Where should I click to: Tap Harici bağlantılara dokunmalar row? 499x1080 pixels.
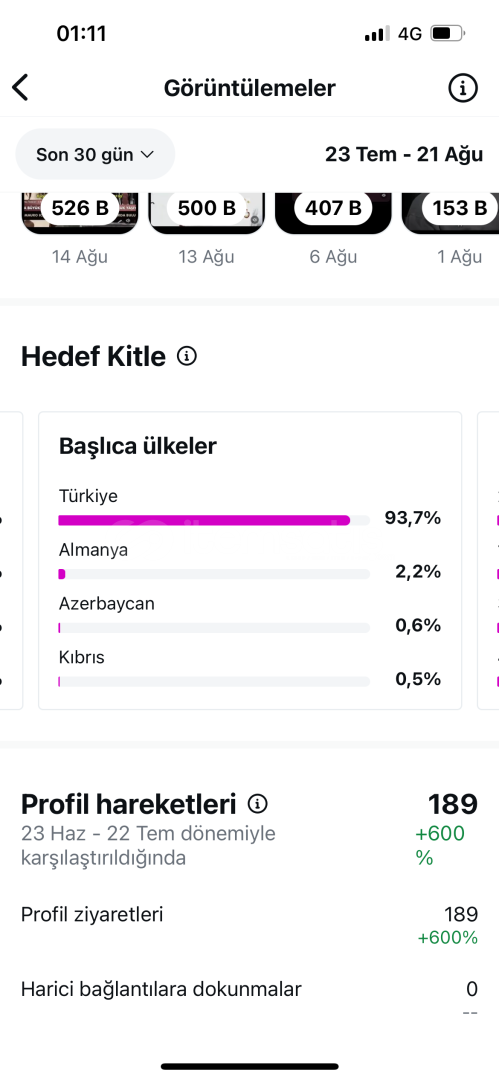(x=250, y=997)
